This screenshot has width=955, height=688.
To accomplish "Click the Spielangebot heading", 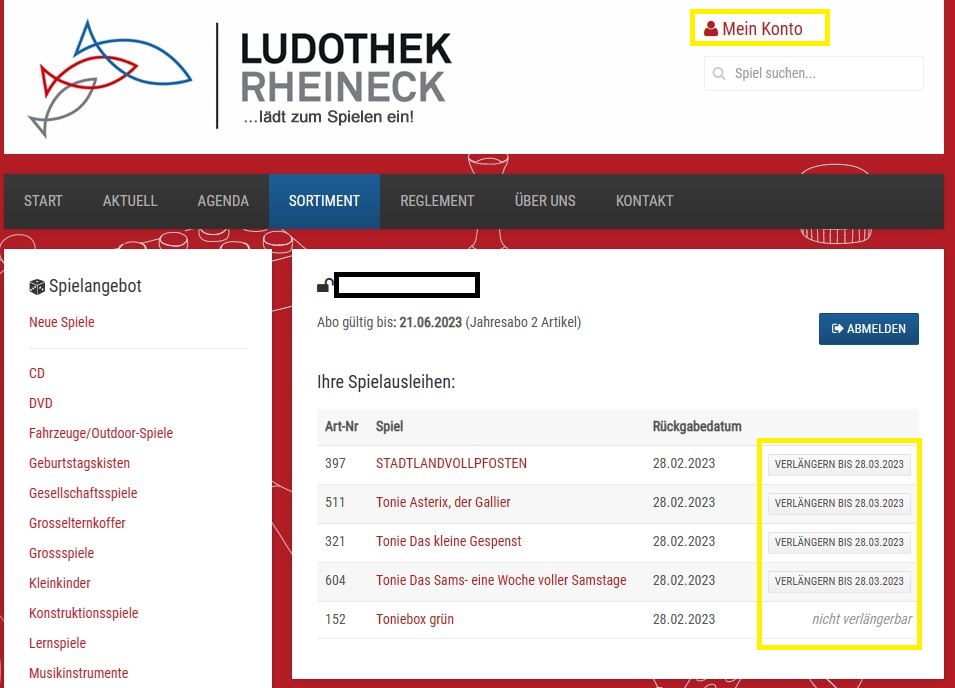I will [95, 286].
